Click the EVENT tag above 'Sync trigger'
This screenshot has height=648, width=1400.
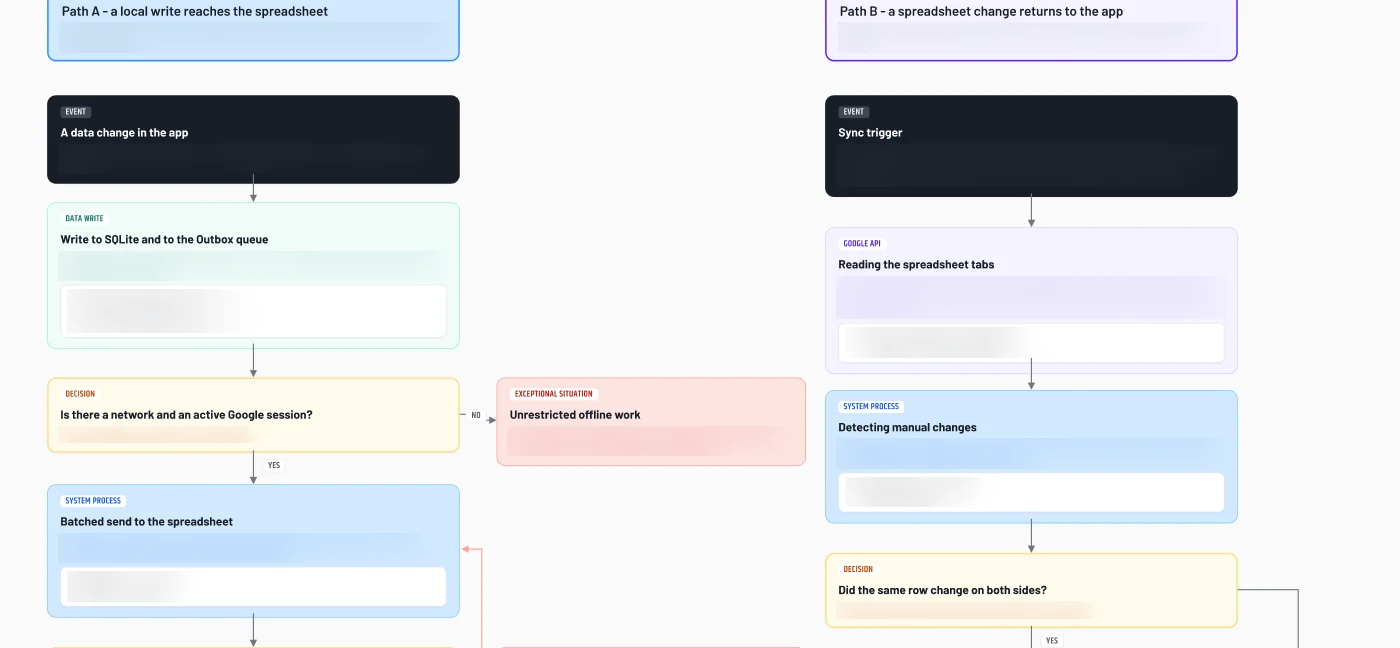click(854, 112)
